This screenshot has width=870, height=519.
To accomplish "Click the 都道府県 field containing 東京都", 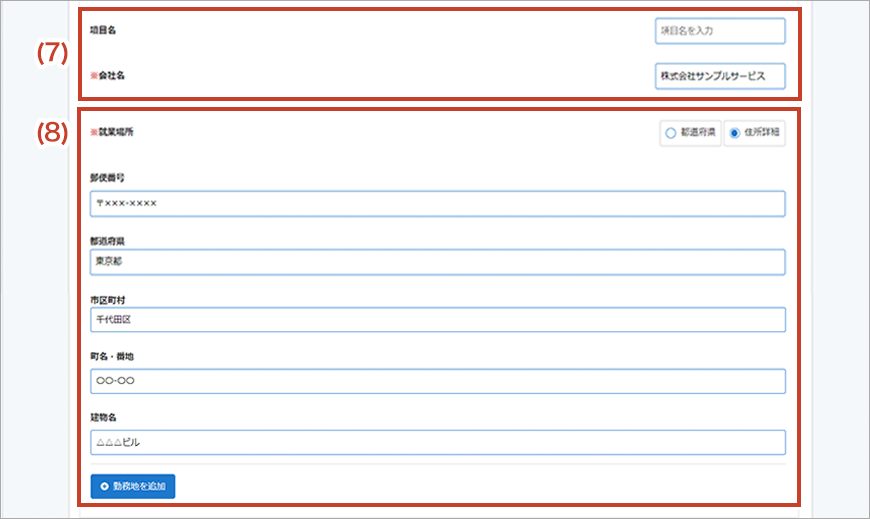I will tap(437, 262).
